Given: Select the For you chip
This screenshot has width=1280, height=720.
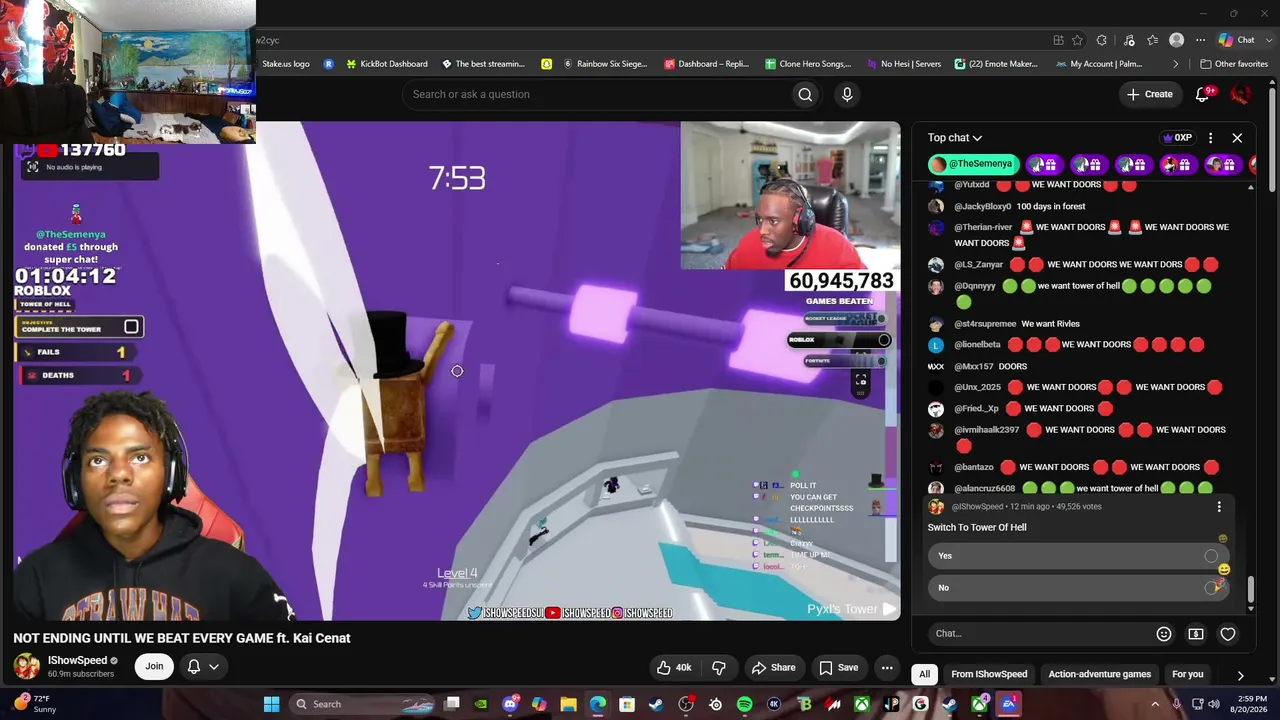Looking at the screenshot, I should click(x=1188, y=674).
